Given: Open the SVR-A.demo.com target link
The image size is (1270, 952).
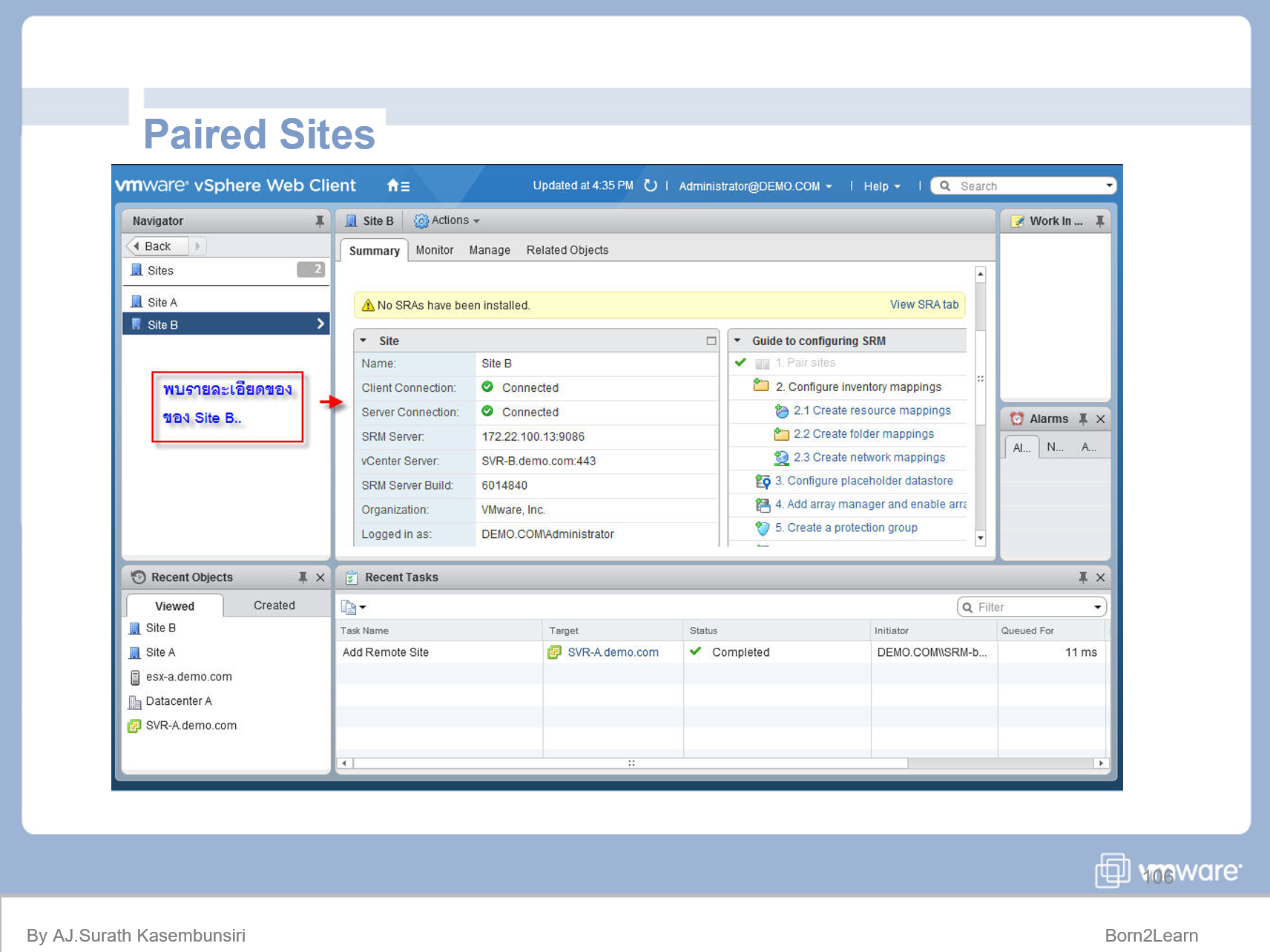Looking at the screenshot, I should pos(613,652).
